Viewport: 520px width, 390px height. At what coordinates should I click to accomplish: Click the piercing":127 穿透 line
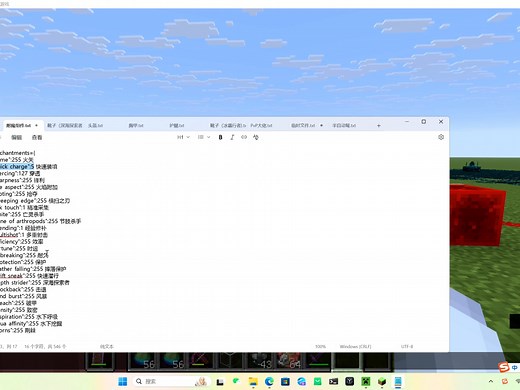[x=20, y=174]
